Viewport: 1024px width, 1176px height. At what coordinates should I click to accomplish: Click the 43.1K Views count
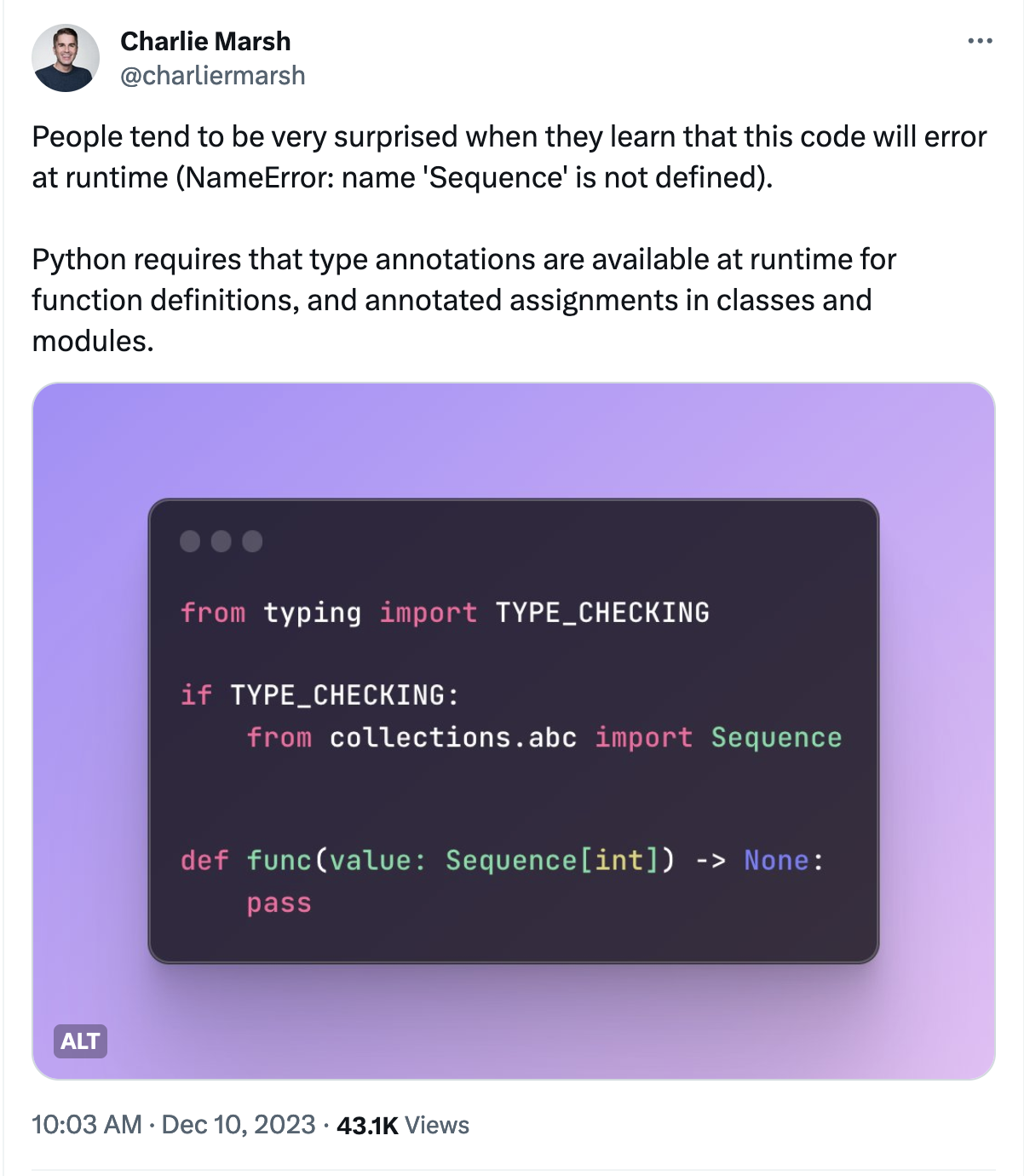click(402, 1125)
